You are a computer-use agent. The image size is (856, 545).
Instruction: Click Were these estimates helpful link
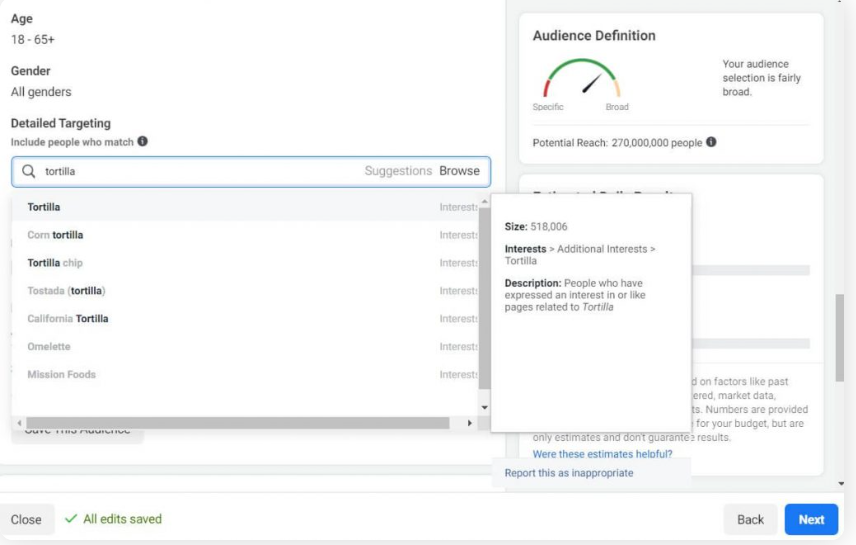click(x=602, y=454)
